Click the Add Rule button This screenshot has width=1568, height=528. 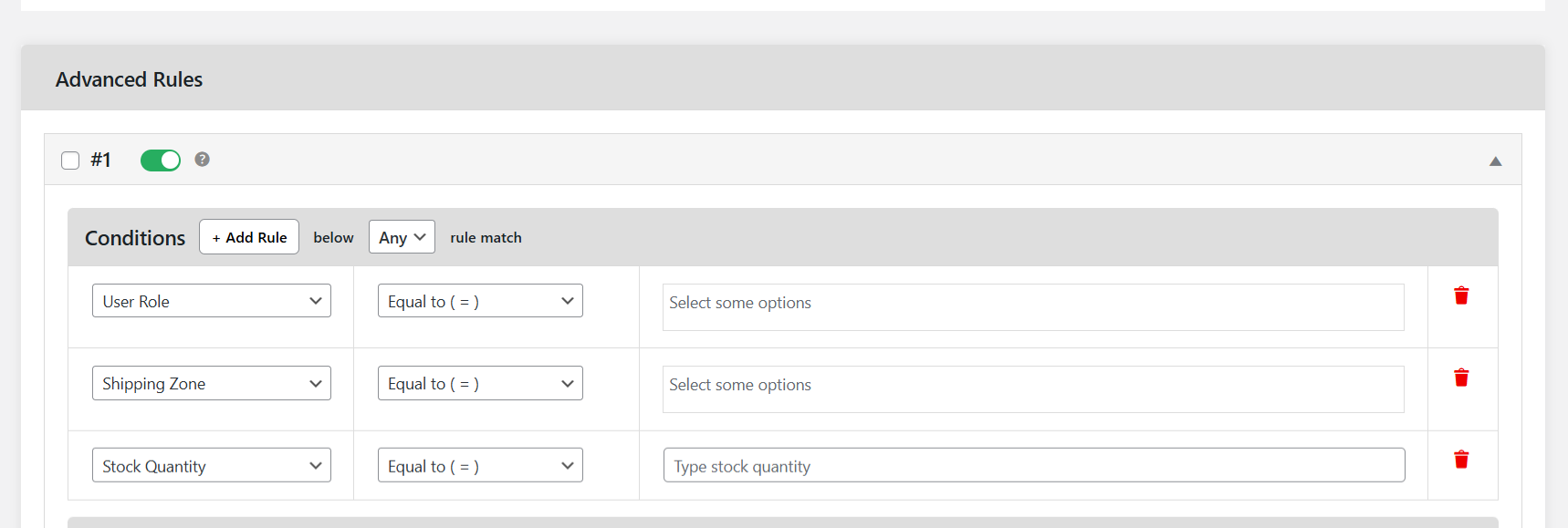click(x=249, y=237)
